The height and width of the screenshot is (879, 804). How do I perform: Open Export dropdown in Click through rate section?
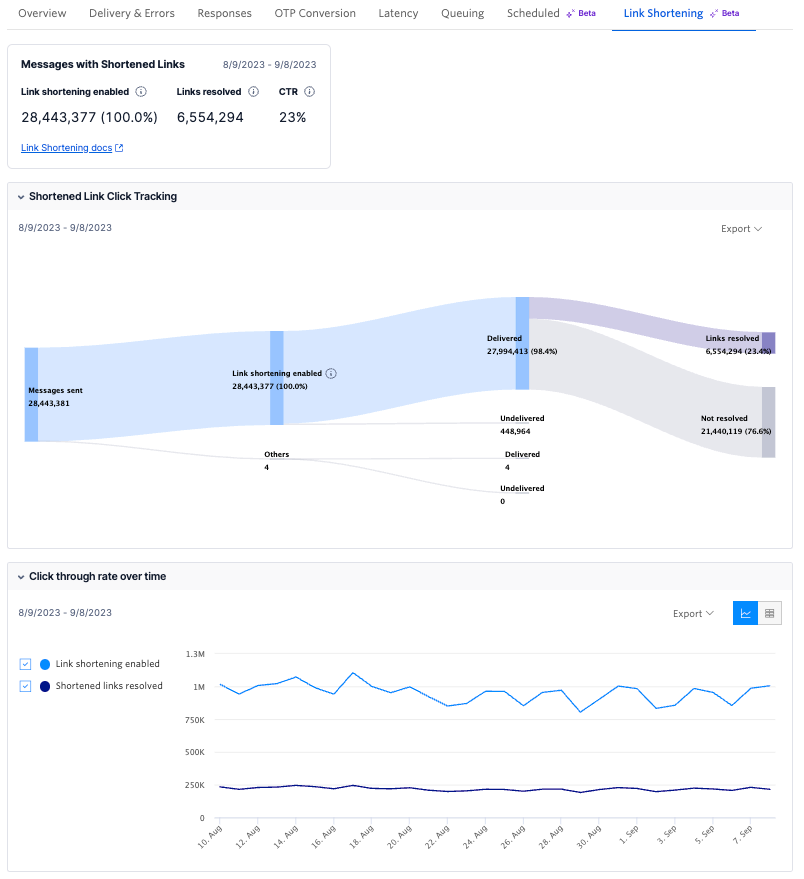[692, 613]
